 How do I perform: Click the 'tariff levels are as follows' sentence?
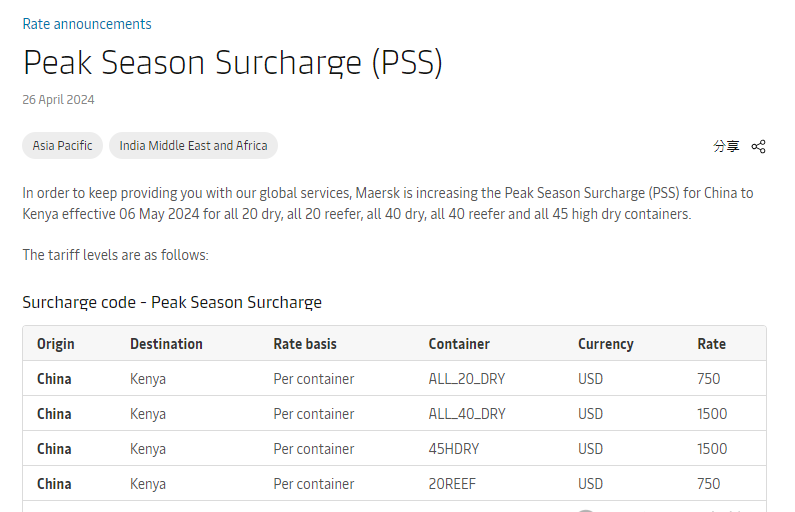(115, 255)
